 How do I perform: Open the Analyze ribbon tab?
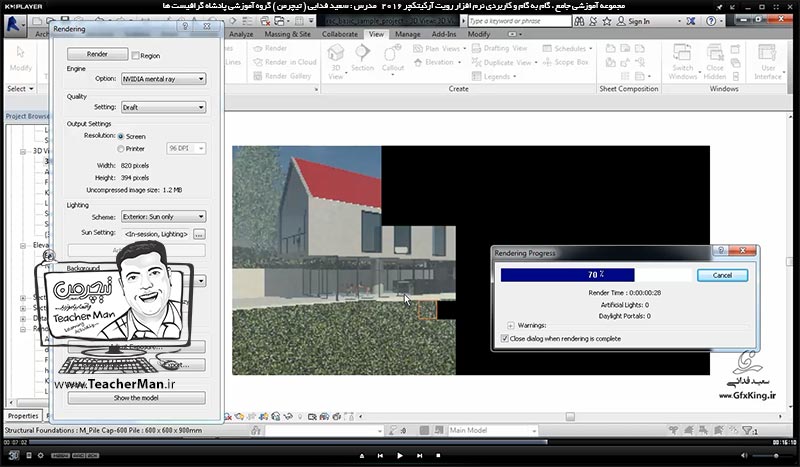[241, 34]
